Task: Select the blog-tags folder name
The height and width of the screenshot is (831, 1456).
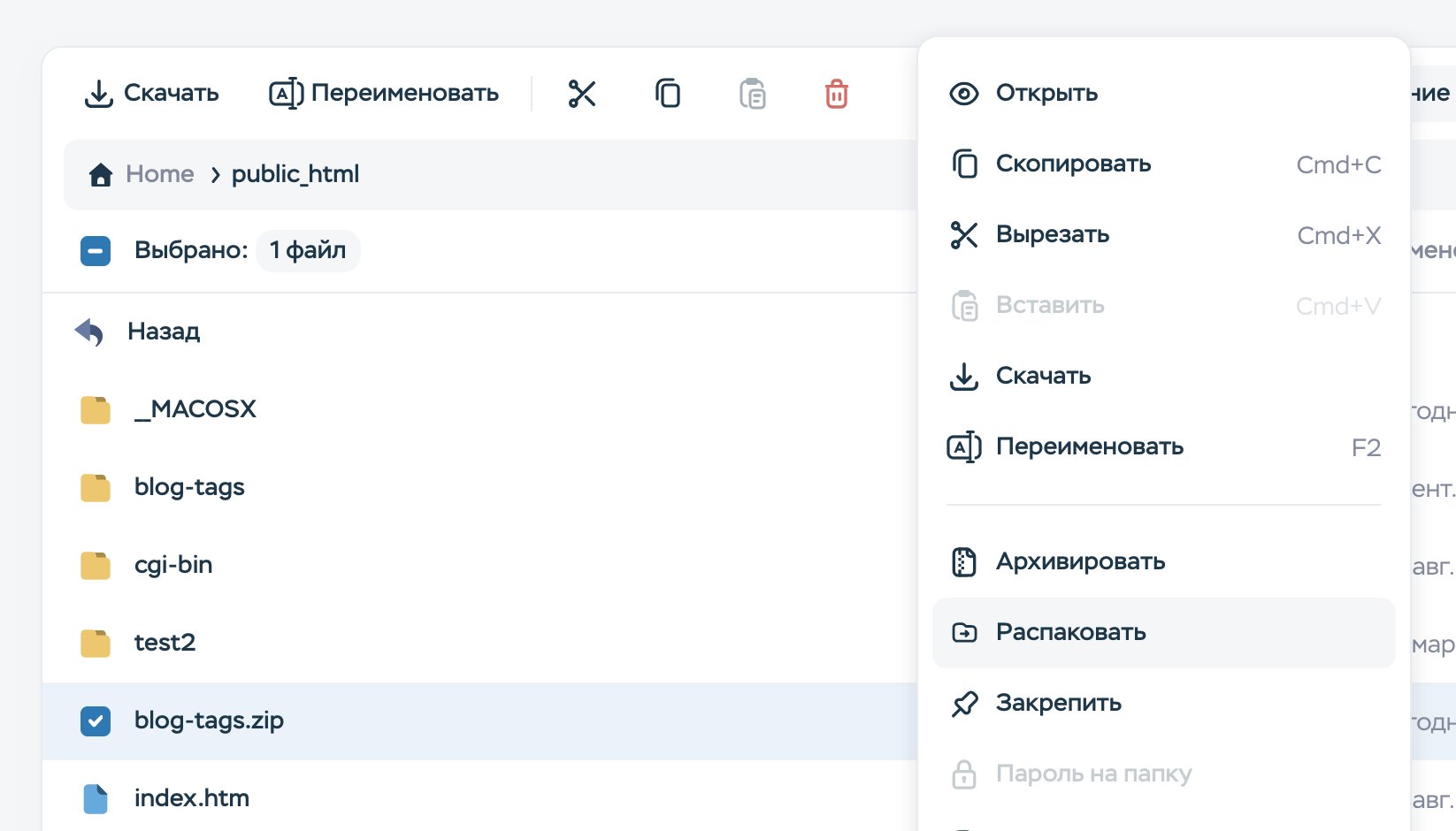Action: (x=189, y=487)
